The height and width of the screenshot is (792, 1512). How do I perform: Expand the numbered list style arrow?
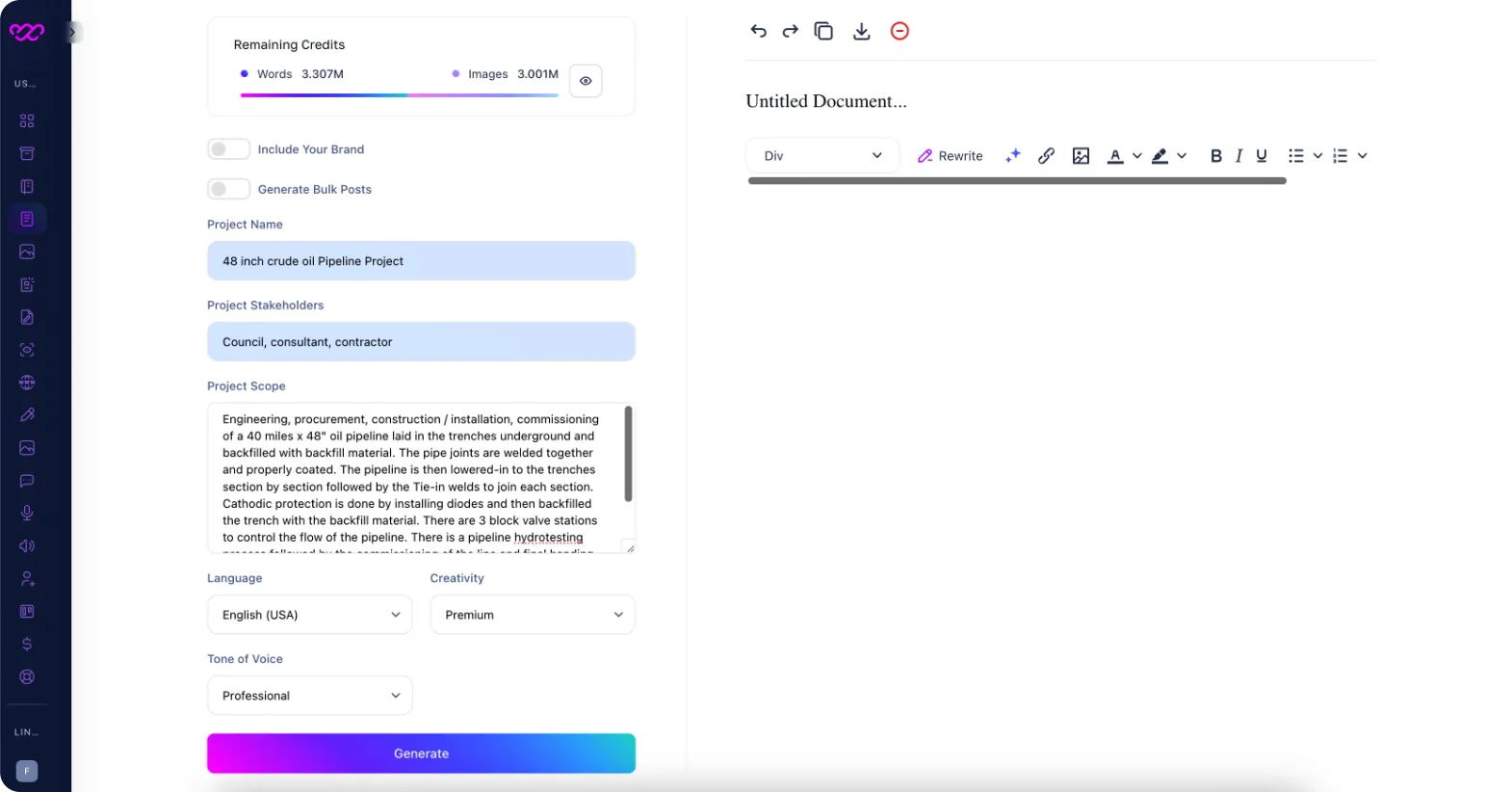click(1362, 155)
